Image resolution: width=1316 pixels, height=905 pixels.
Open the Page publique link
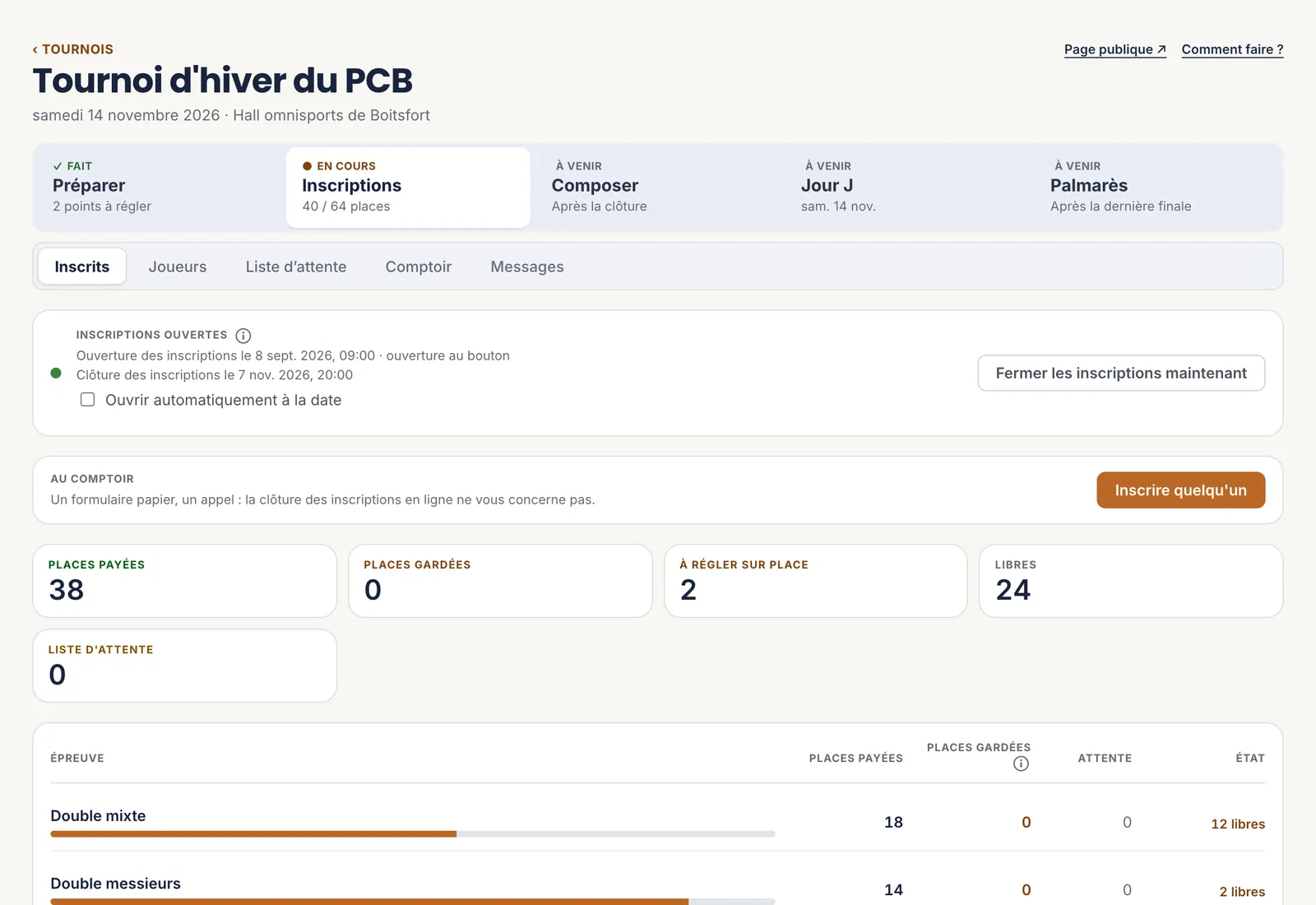1115,49
